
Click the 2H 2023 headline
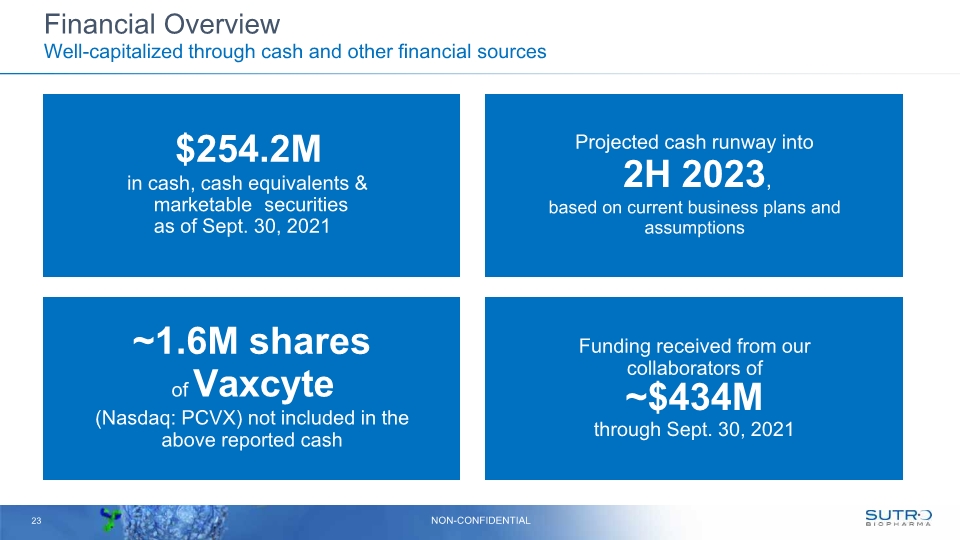pyautogui.click(x=692, y=176)
